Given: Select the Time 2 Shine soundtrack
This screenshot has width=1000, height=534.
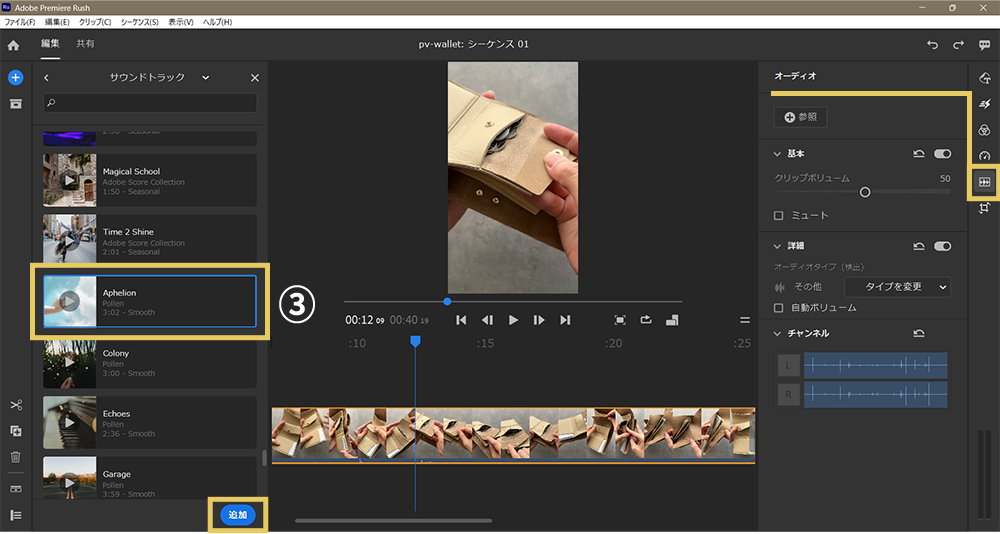Looking at the screenshot, I should coord(150,241).
